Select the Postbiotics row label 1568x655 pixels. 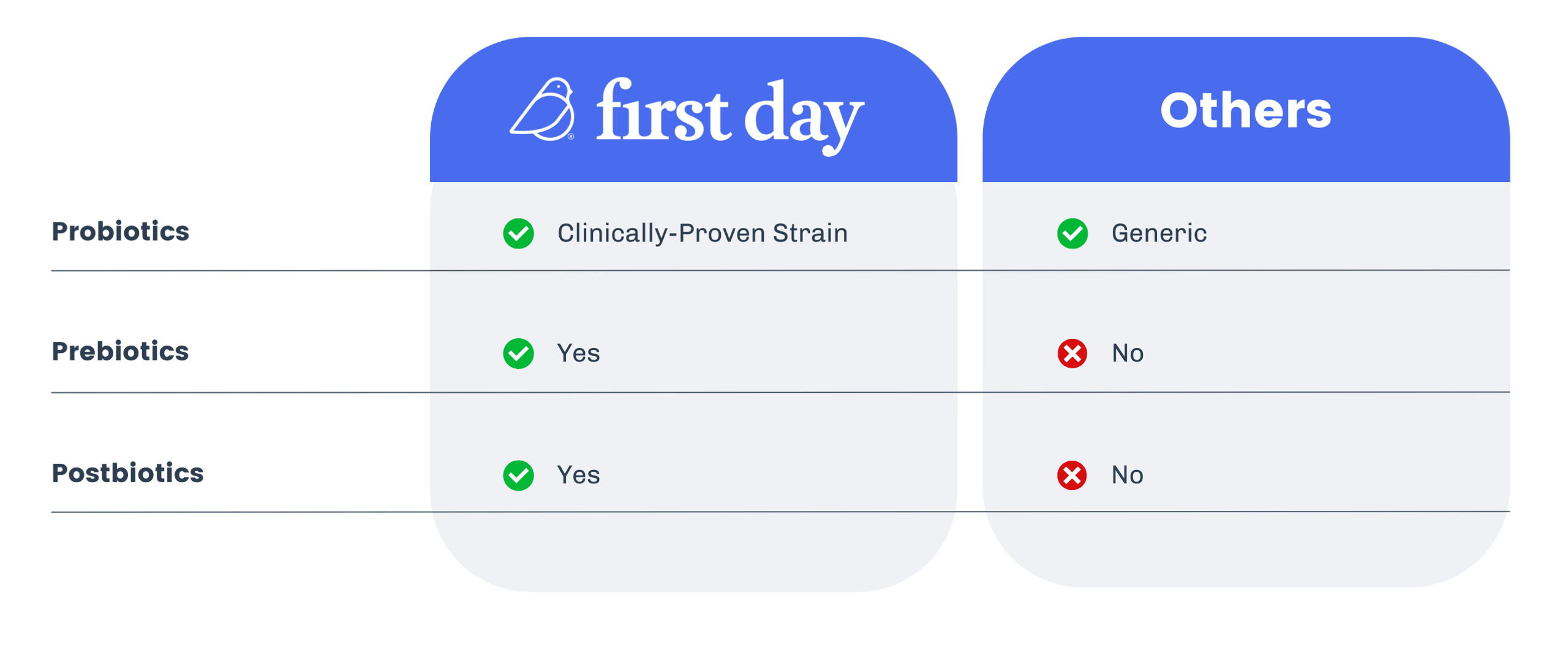click(x=127, y=473)
